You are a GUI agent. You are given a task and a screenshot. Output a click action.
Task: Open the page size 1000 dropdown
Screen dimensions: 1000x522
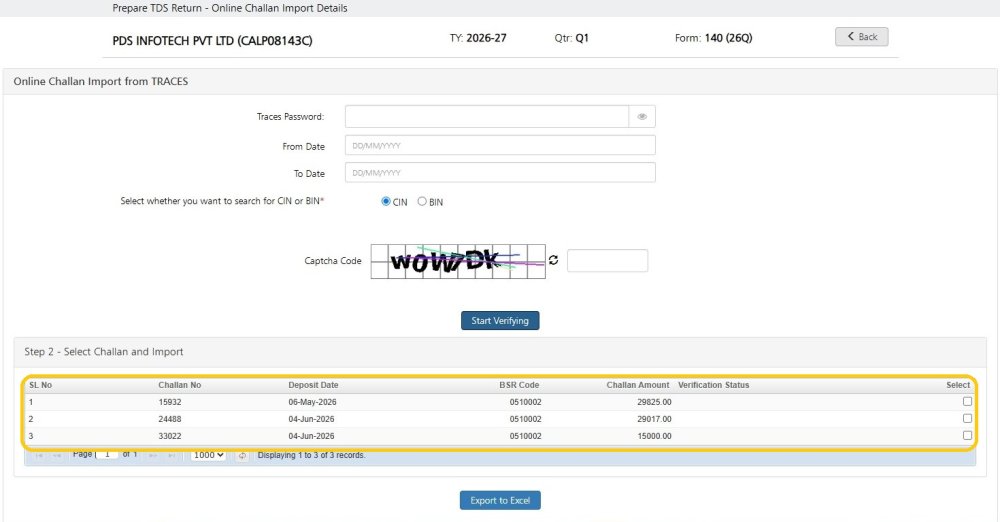(209, 455)
